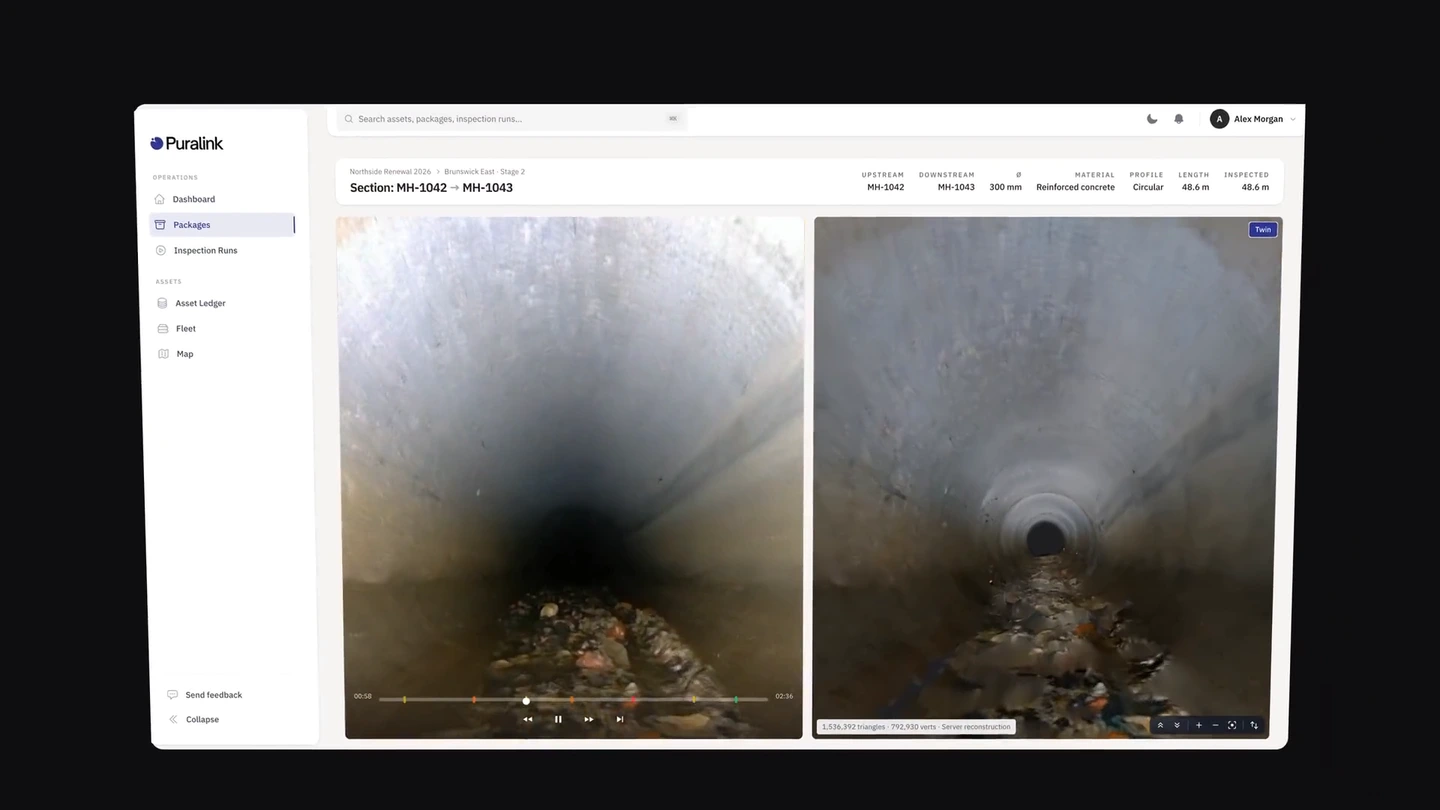The image size is (1440, 810).
Task: Focus the search assets field
Action: tap(511, 119)
